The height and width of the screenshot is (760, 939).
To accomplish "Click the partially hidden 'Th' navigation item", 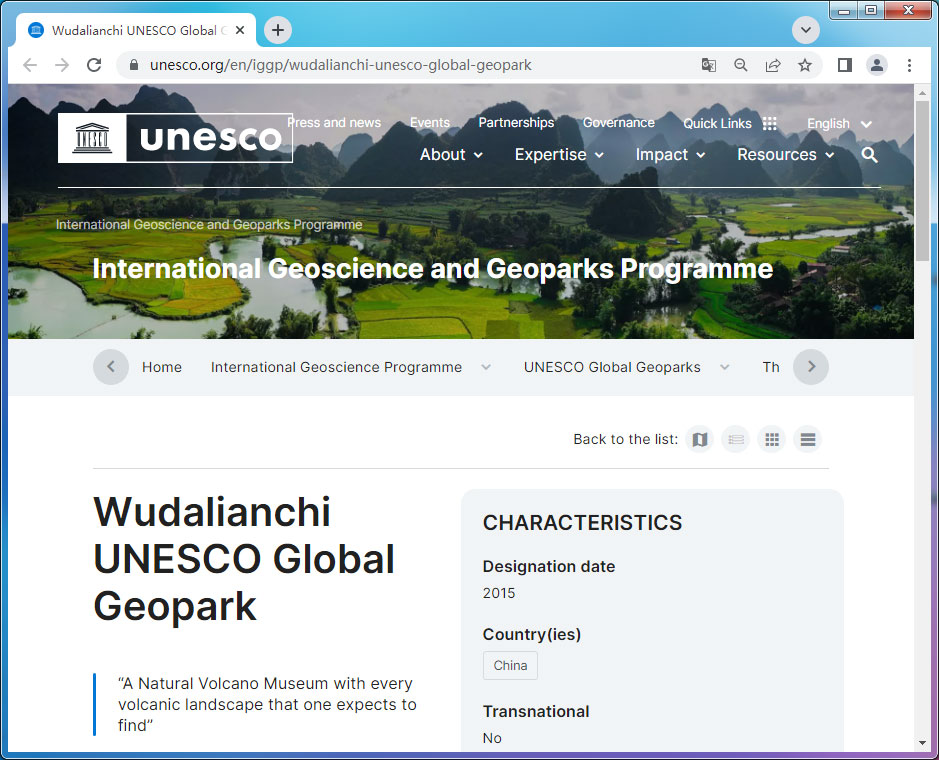I will [771, 367].
